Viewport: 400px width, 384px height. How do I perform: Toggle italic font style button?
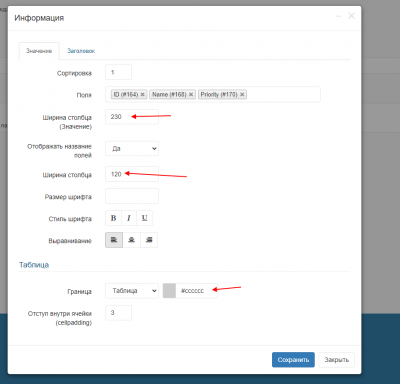(129, 218)
